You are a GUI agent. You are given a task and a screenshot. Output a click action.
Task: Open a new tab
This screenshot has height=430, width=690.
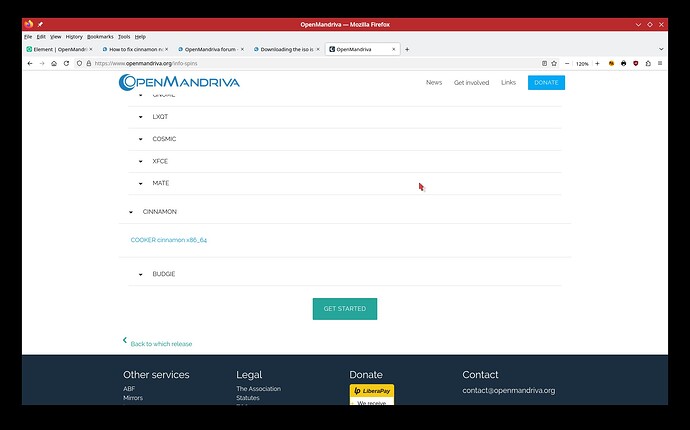pos(407,49)
